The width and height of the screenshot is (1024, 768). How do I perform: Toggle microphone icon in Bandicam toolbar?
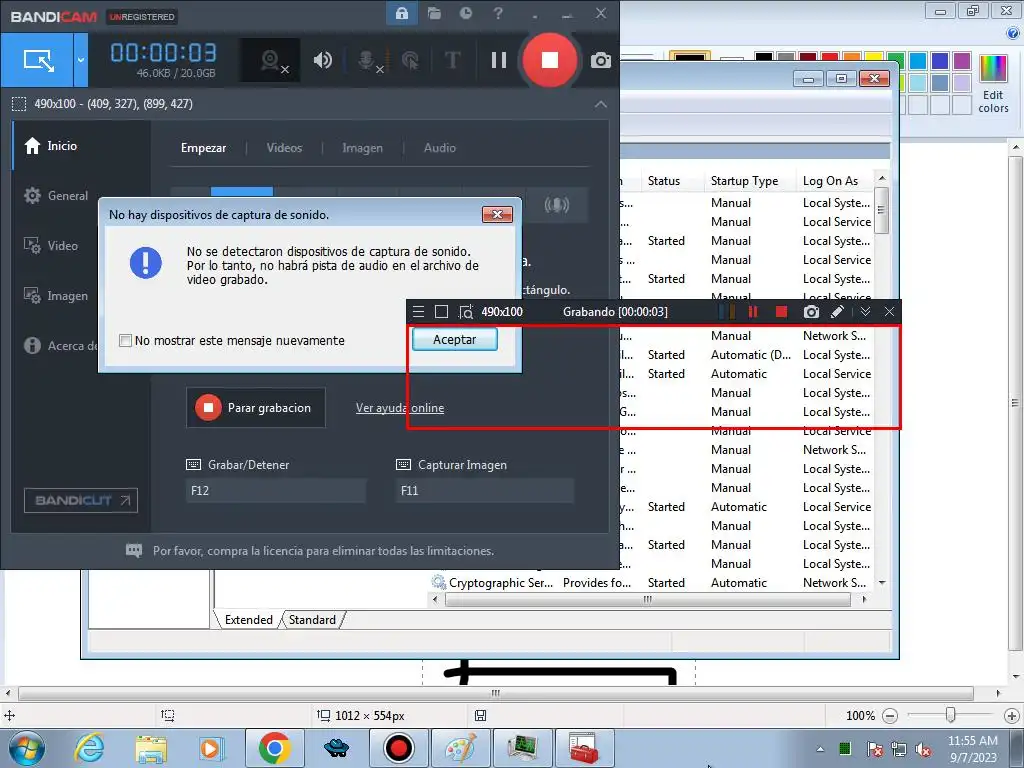[x=368, y=60]
